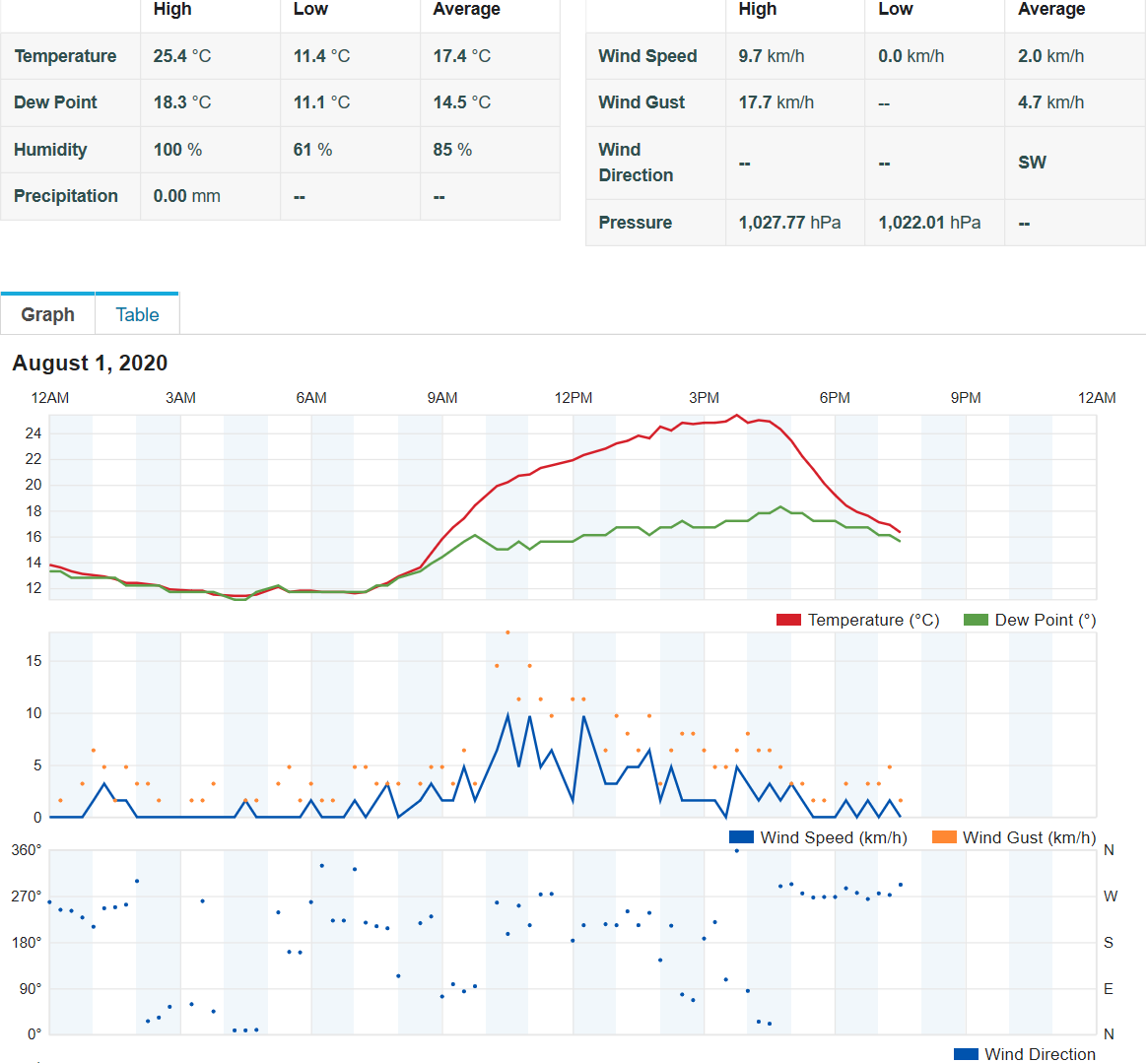Click the 9AM time axis label

pos(442,398)
